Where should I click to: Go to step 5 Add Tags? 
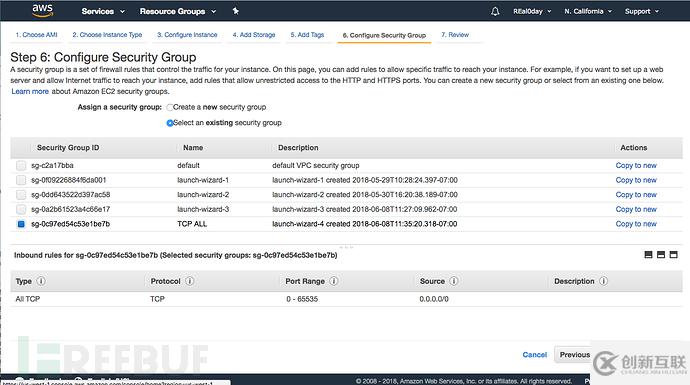tap(307, 35)
